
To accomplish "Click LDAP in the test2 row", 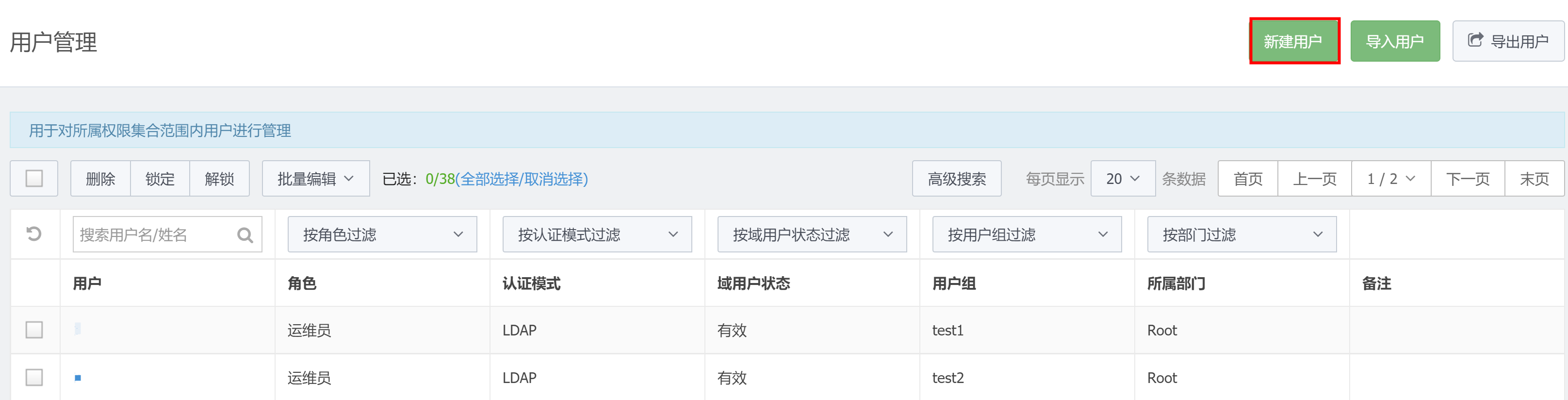I will pyautogui.click(x=519, y=378).
